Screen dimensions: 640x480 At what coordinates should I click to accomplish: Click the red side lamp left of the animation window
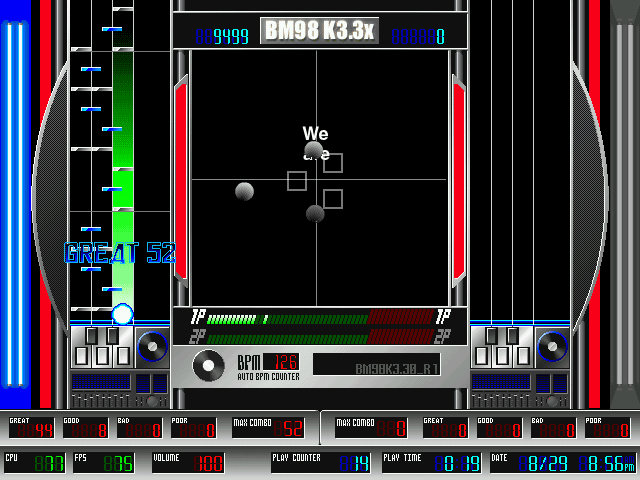pos(181,181)
